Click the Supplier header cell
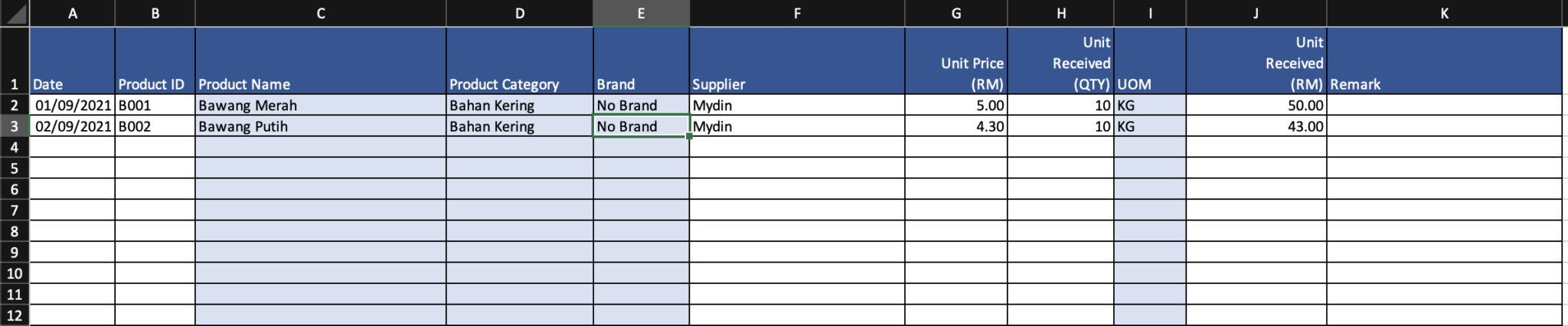The image size is (1568, 326). pos(796,61)
